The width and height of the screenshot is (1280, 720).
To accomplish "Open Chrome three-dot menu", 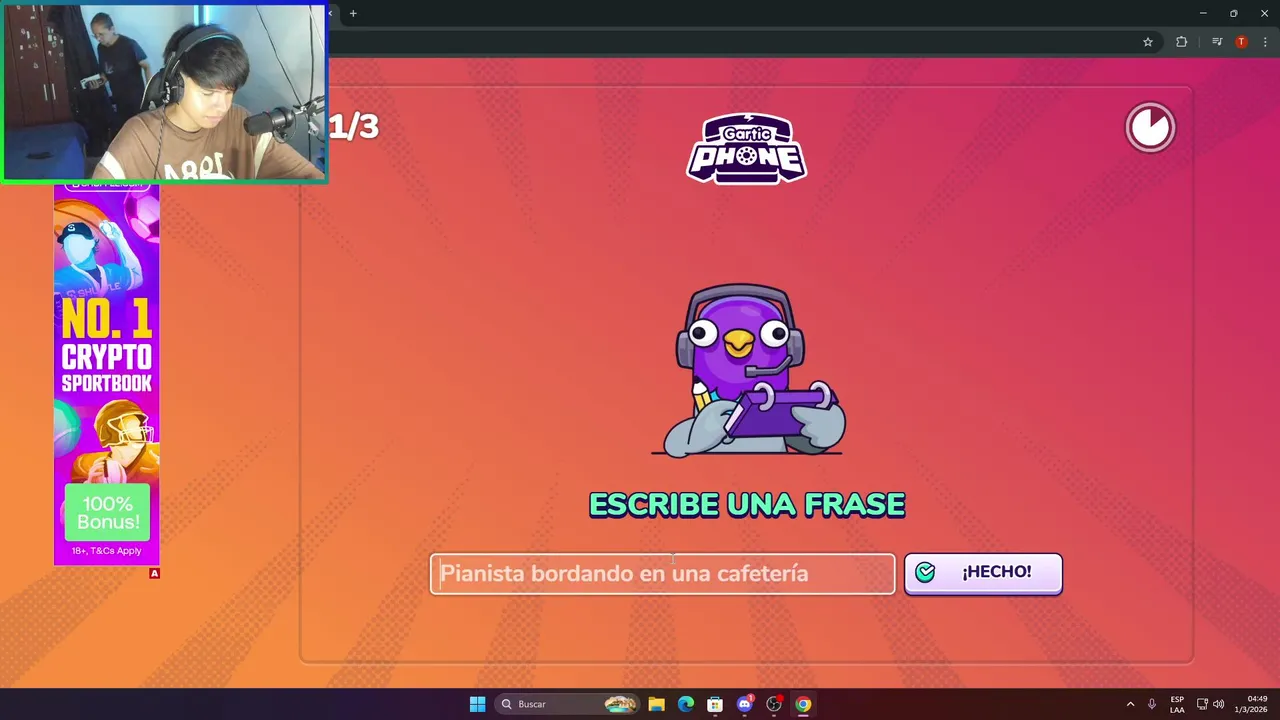I will click(1265, 42).
